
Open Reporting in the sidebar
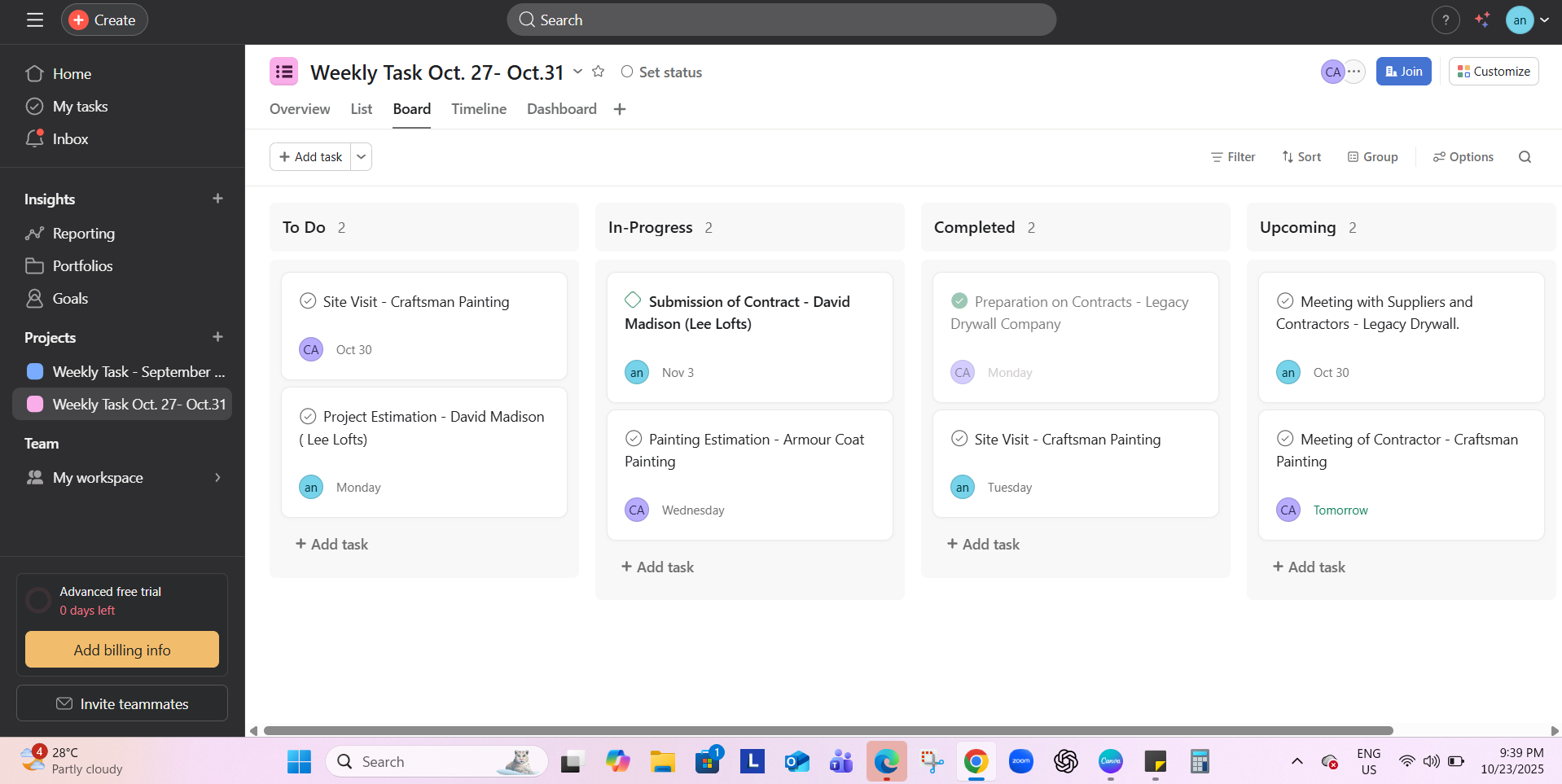tap(122, 234)
